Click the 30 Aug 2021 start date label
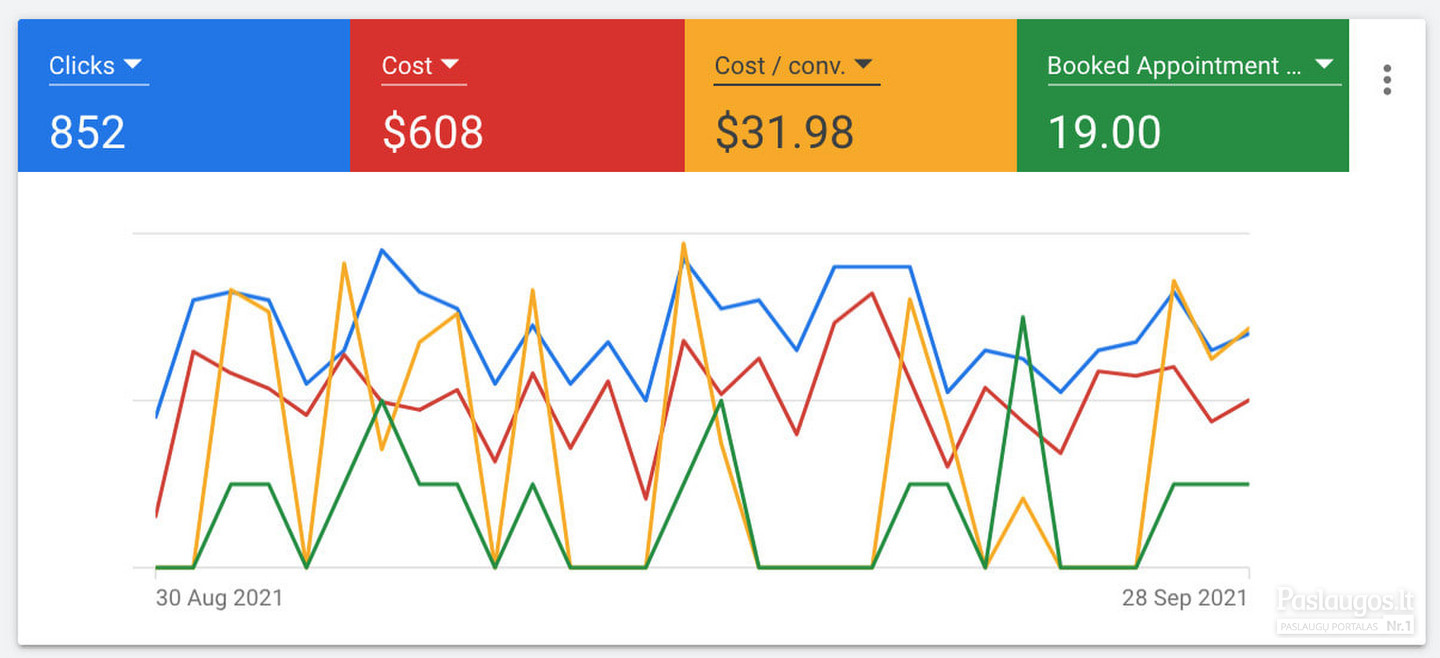This screenshot has height=658, width=1440. click(x=219, y=598)
